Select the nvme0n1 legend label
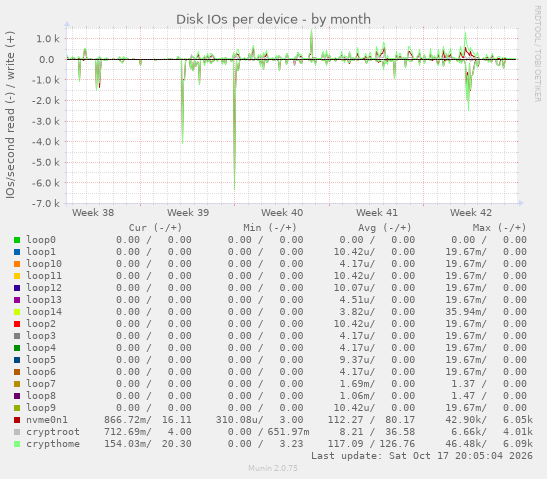The width and height of the screenshot is (547, 479). coord(47,420)
